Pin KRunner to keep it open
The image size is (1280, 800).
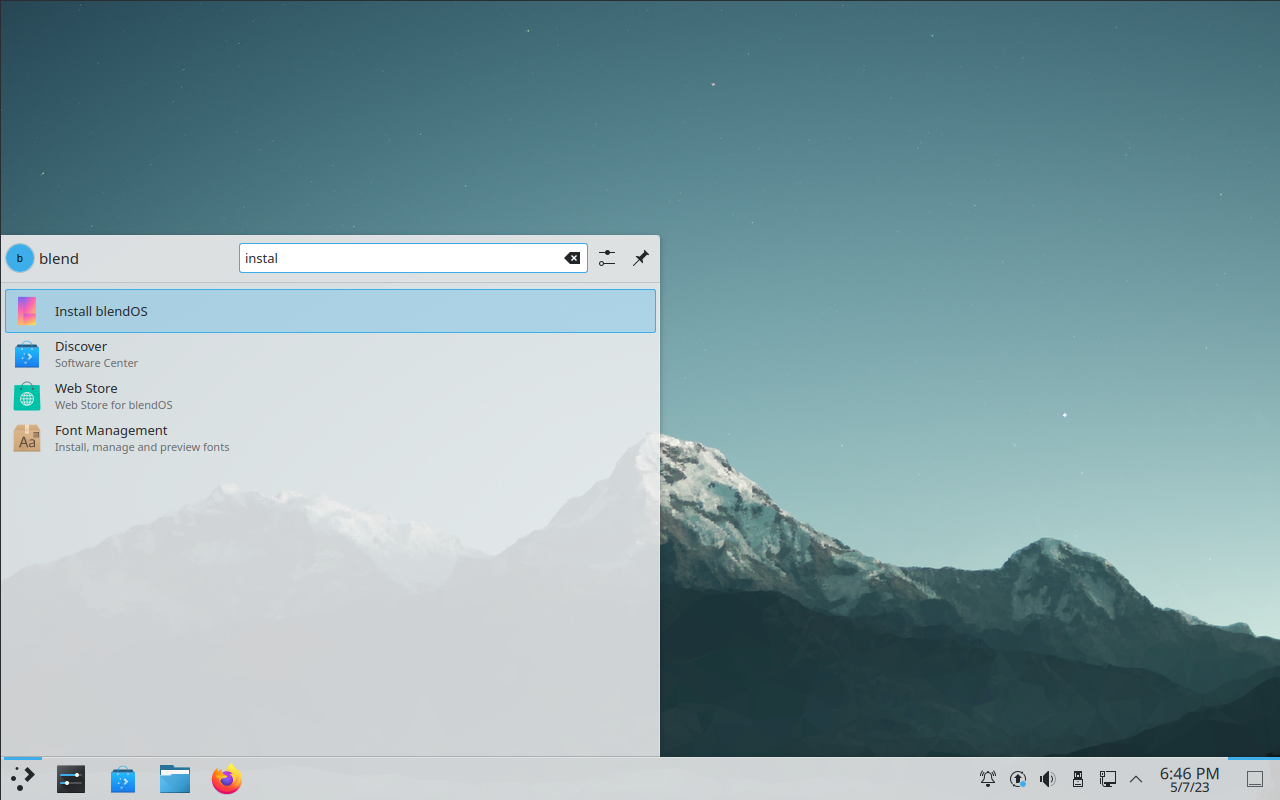641,258
